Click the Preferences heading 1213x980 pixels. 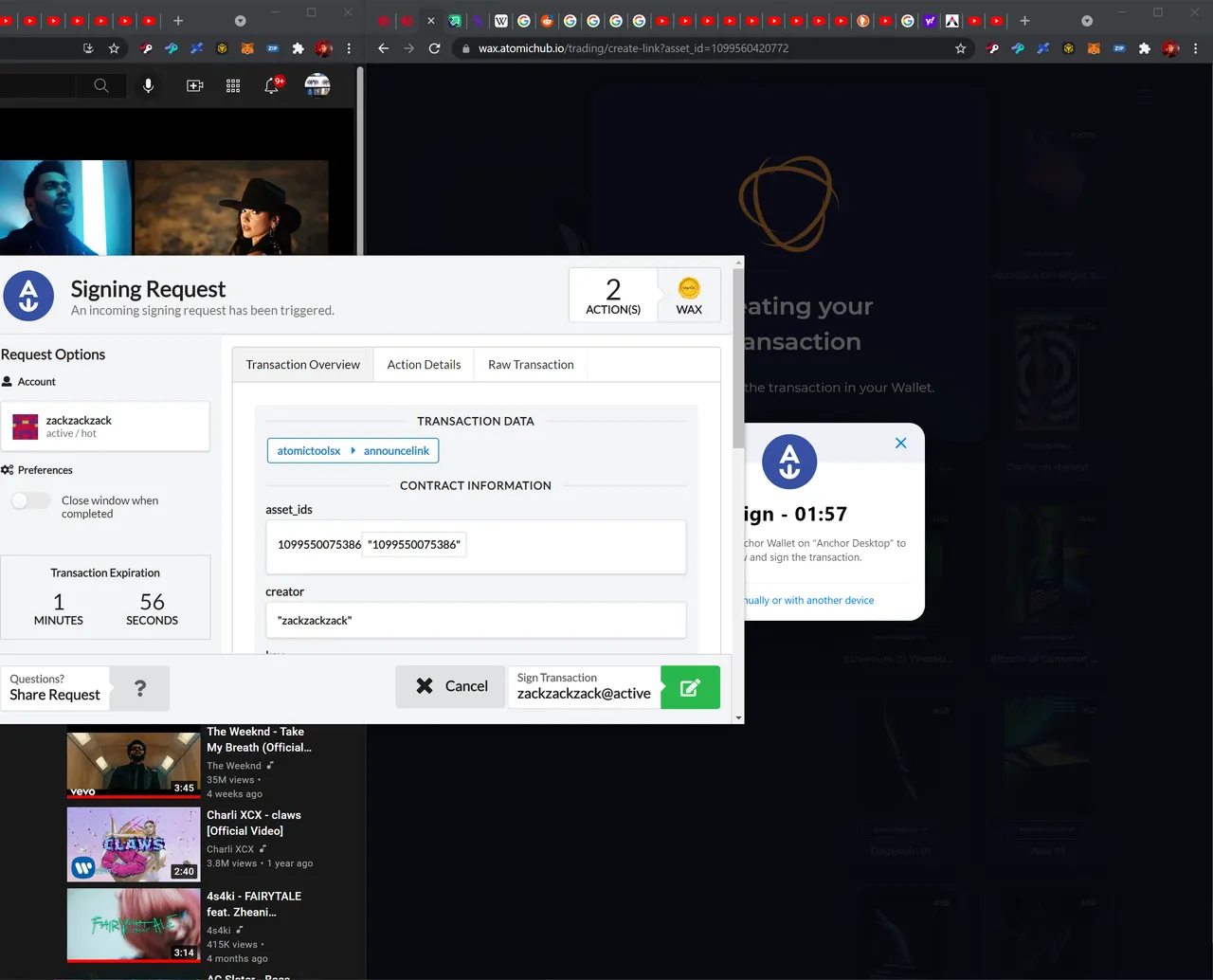[x=45, y=470]
